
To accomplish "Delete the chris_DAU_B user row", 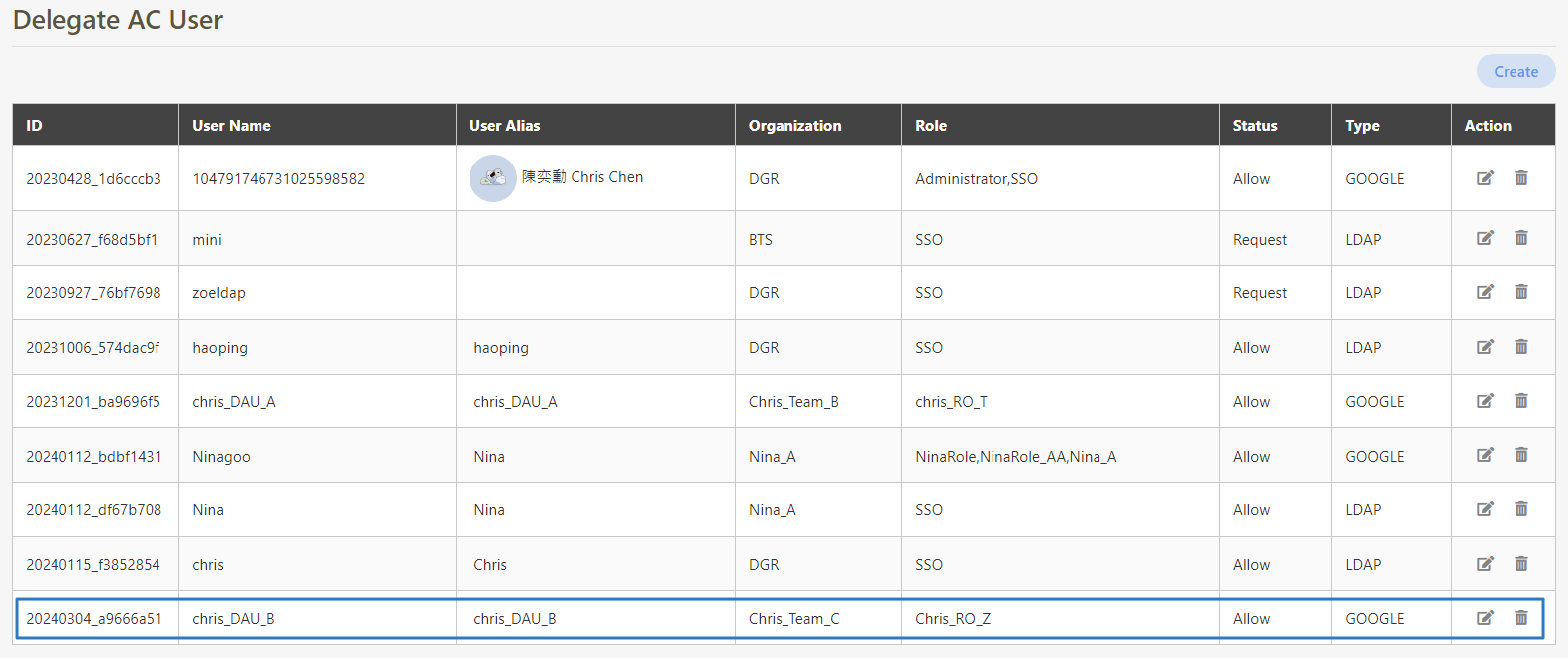I will 1520,618.
